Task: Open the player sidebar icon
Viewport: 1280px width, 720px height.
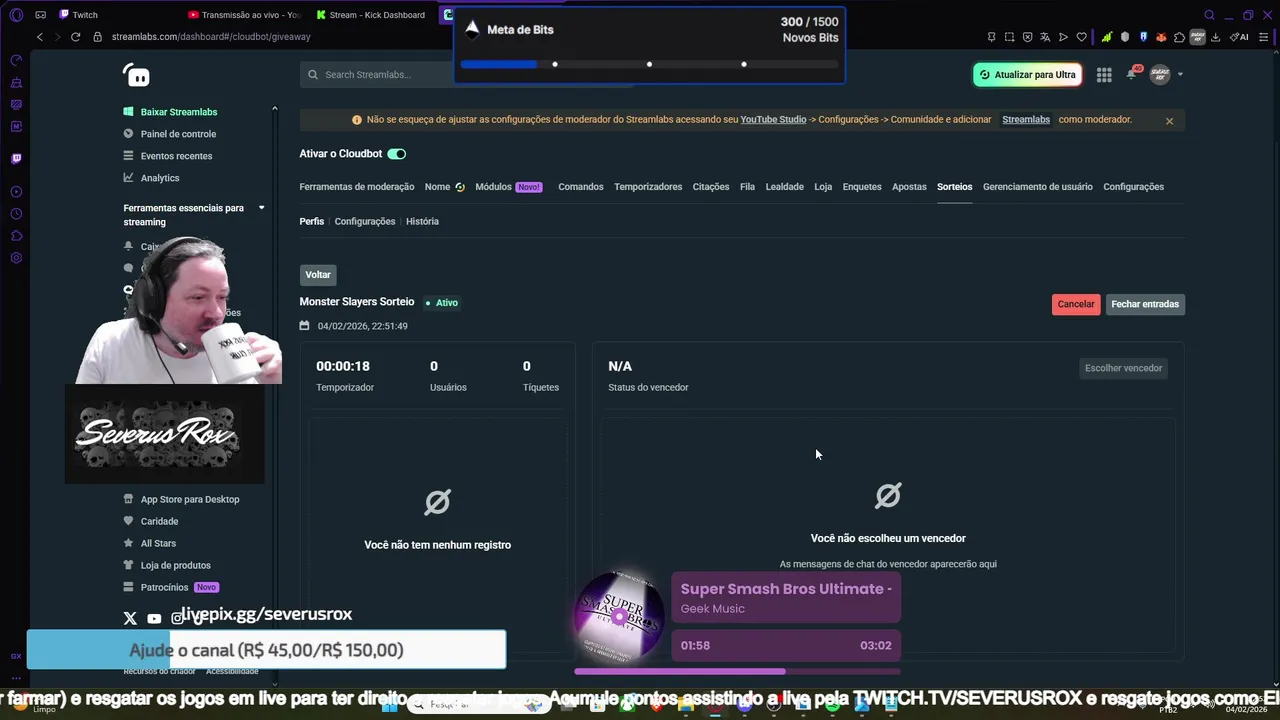Action: coord(16,191)
